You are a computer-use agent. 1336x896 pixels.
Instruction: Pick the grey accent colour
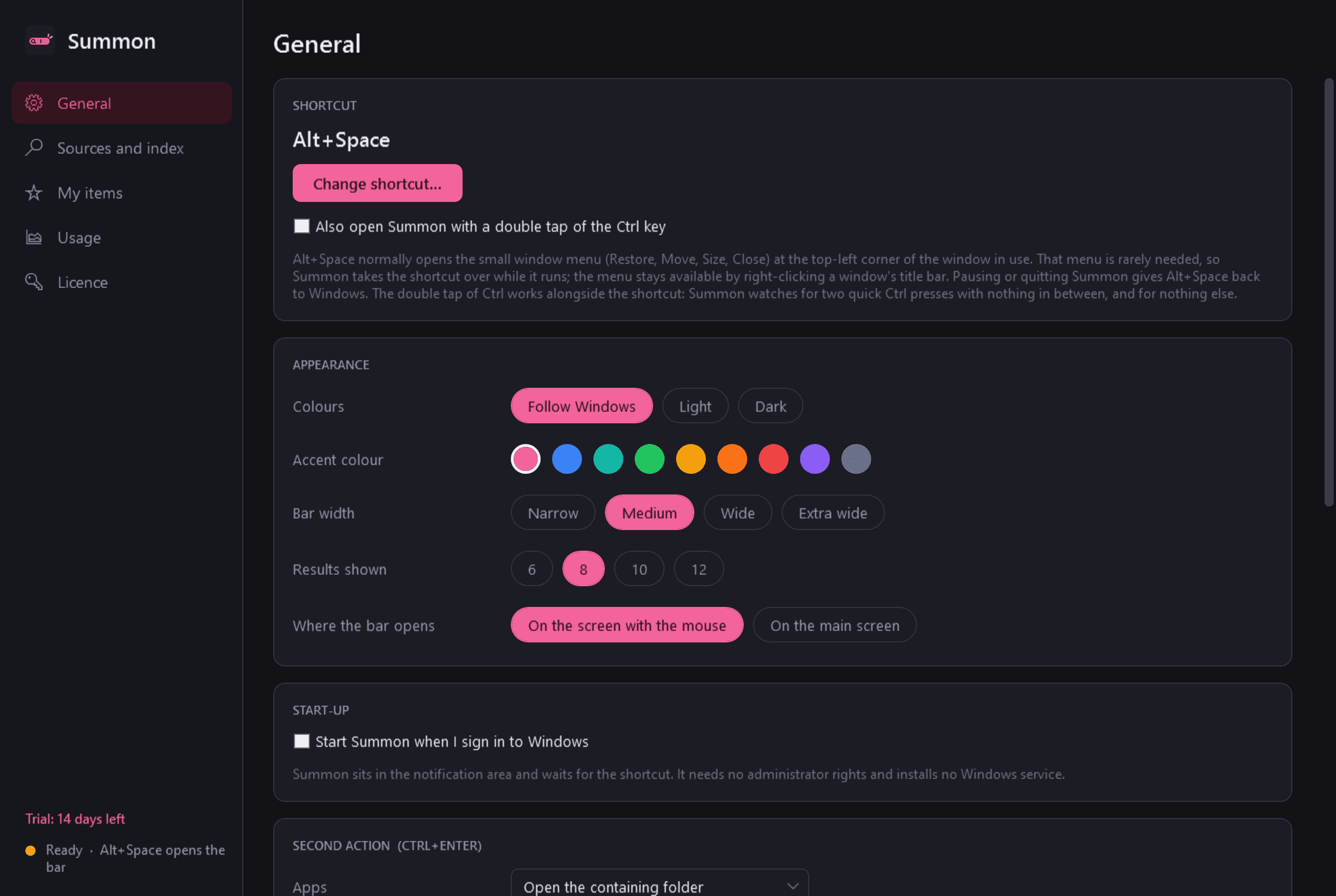(856, 459)
